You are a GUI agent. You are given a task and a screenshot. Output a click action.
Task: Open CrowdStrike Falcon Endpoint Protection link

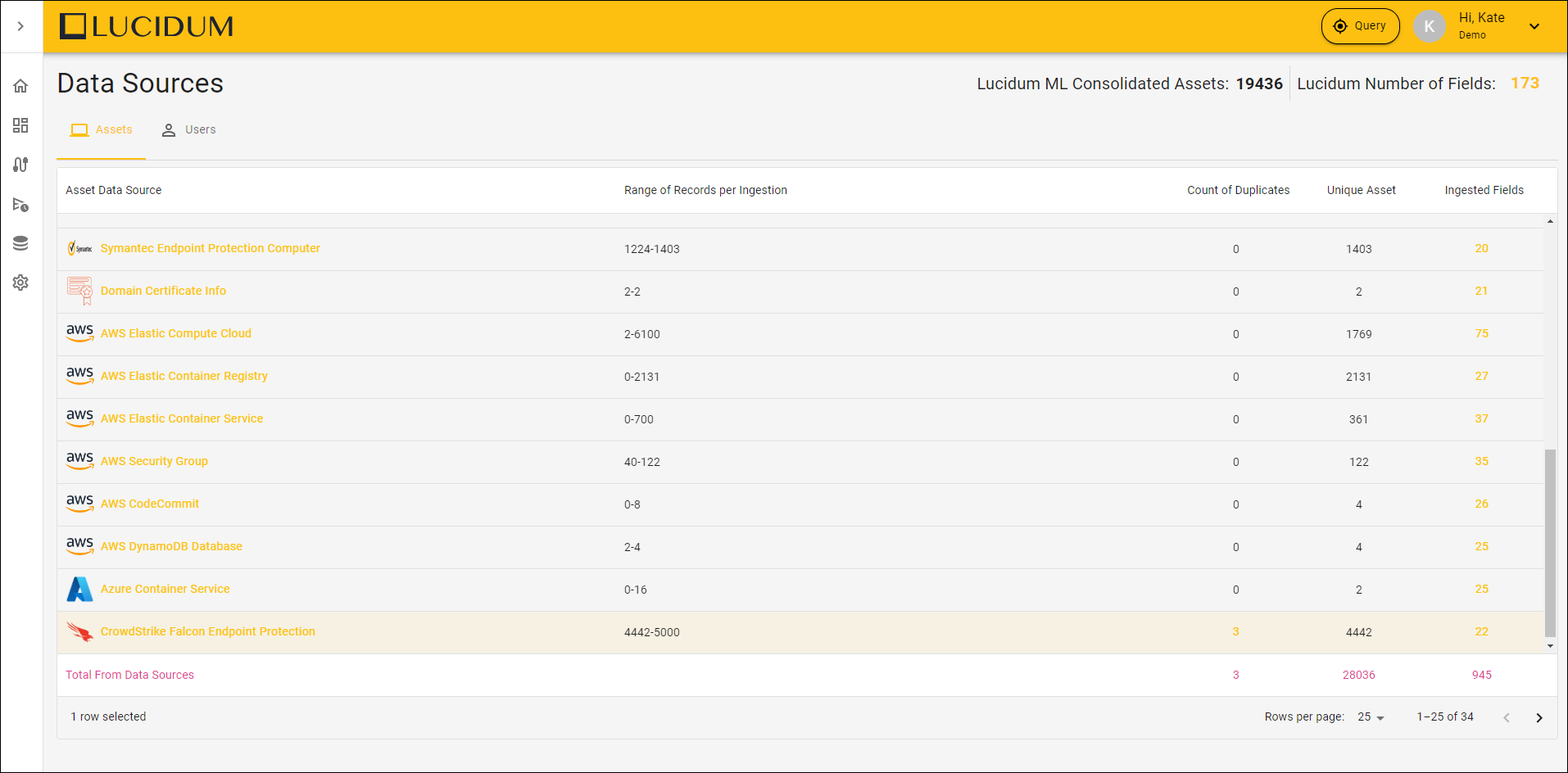[x=207, y=631]
